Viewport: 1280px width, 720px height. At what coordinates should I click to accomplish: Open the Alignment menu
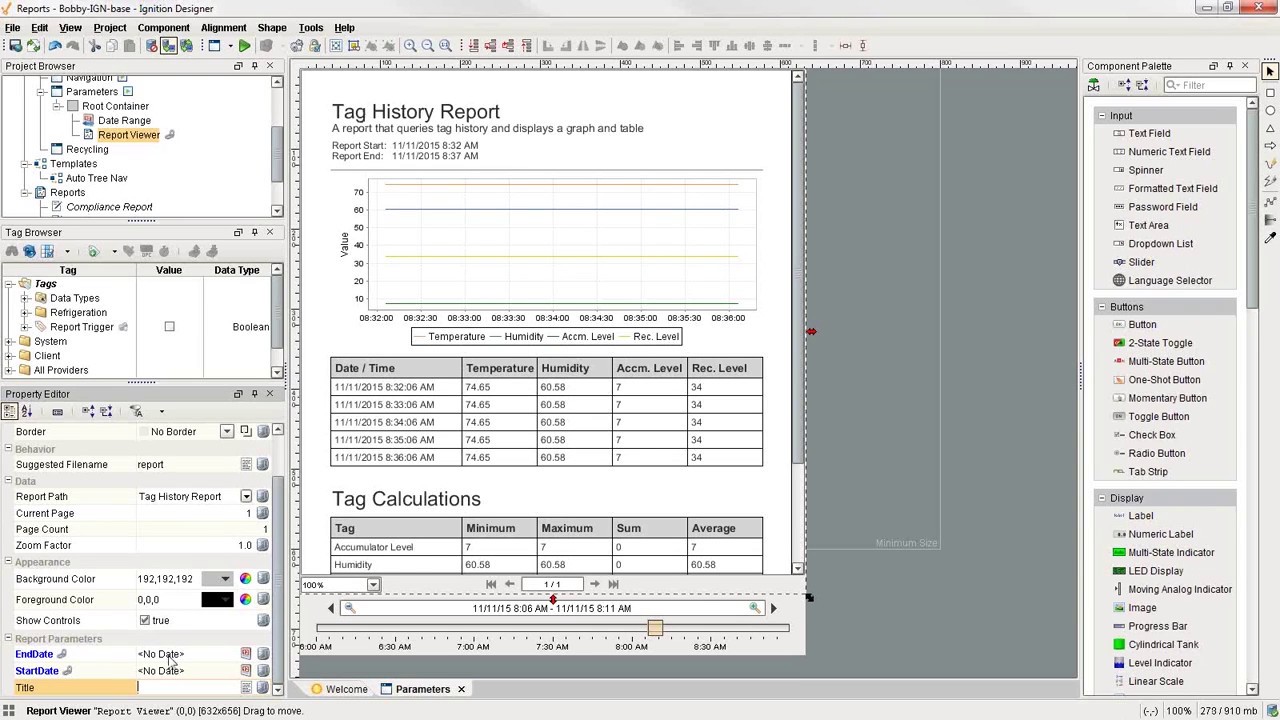coord(223,28)
